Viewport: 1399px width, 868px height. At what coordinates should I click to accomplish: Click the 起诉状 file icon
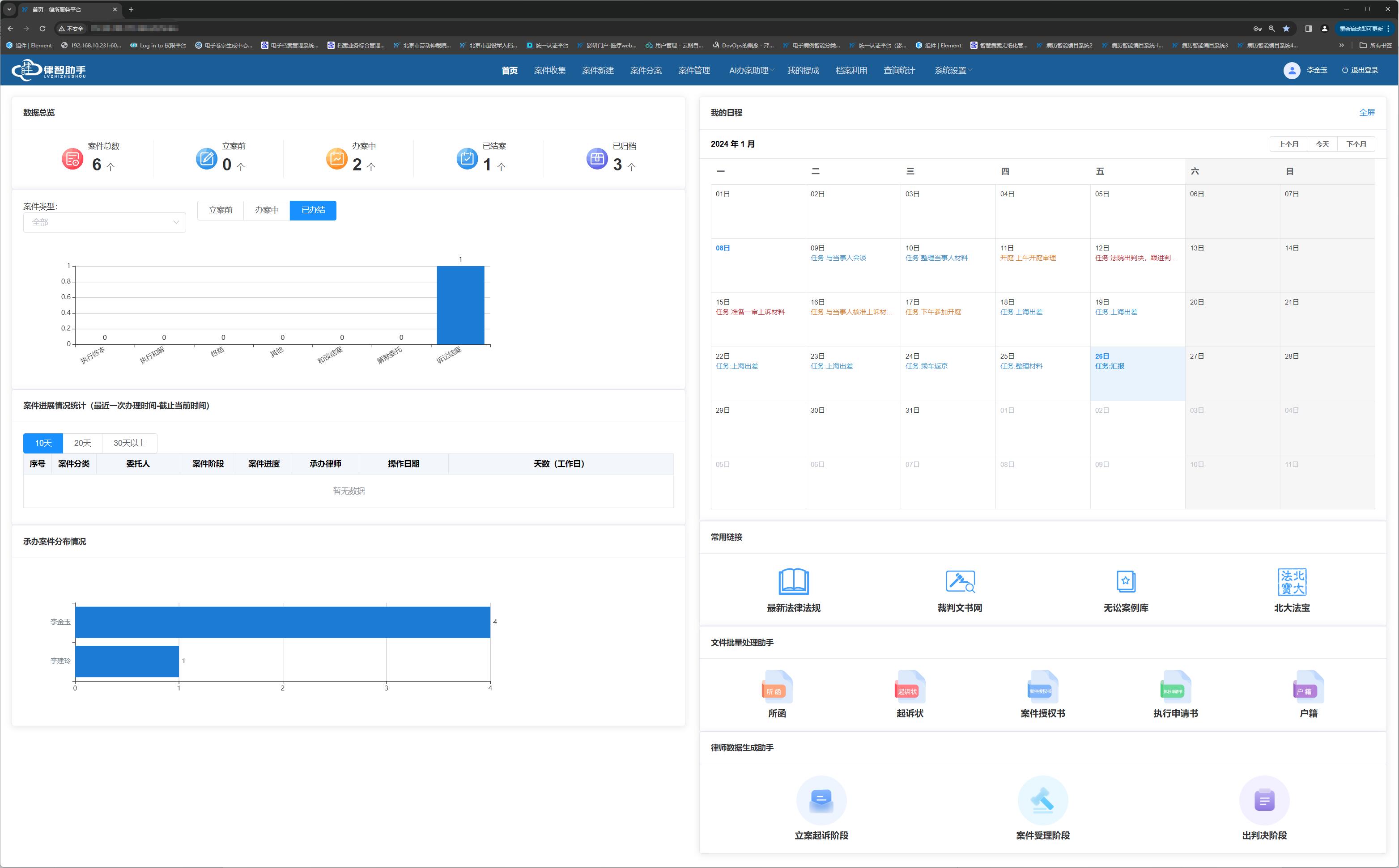point(910,686)
